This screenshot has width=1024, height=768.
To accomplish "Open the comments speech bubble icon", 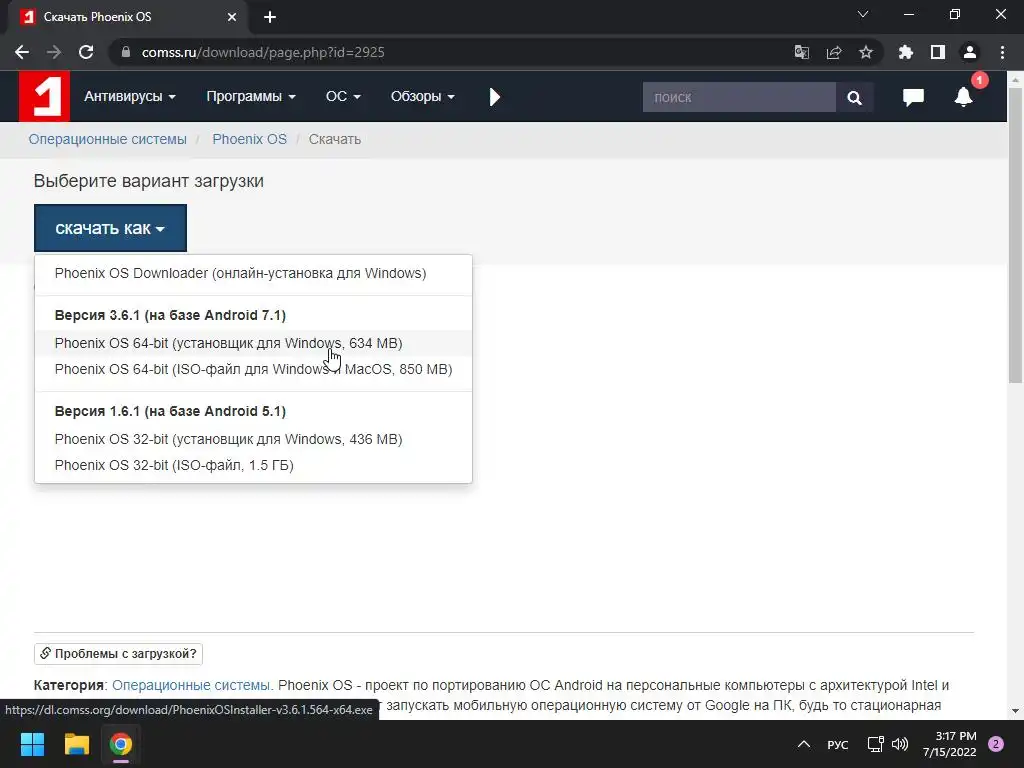I will [x=913, y=97].
